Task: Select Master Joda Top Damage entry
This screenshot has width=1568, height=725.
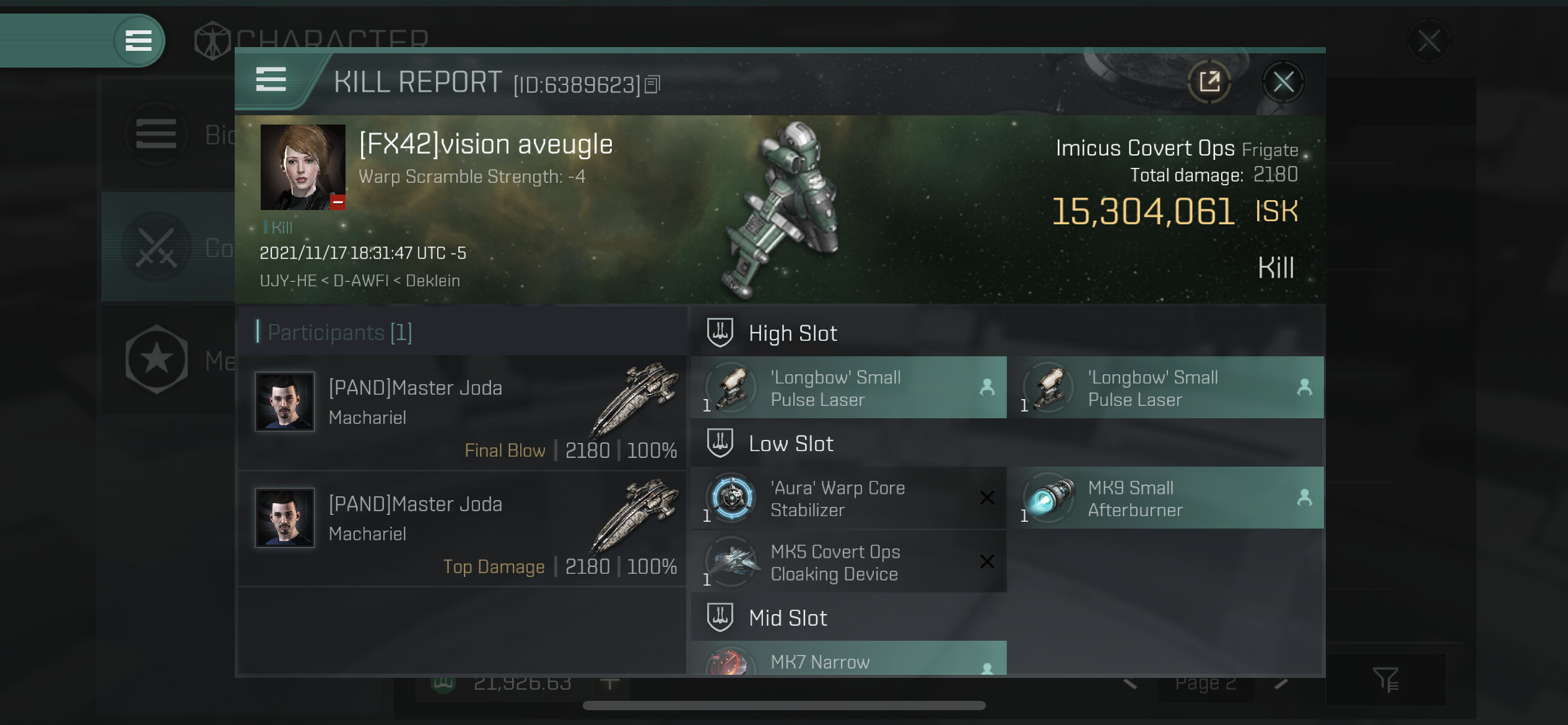Action: pos(462,529)
